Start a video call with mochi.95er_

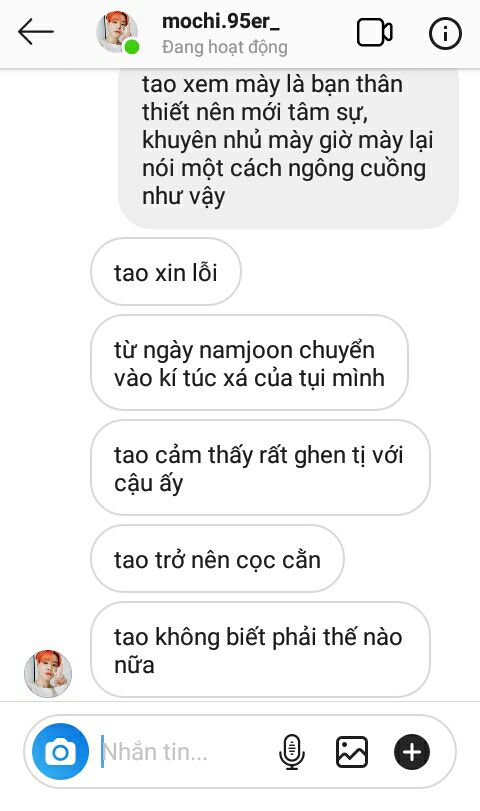pyautogui.click(x=374, y=33)
